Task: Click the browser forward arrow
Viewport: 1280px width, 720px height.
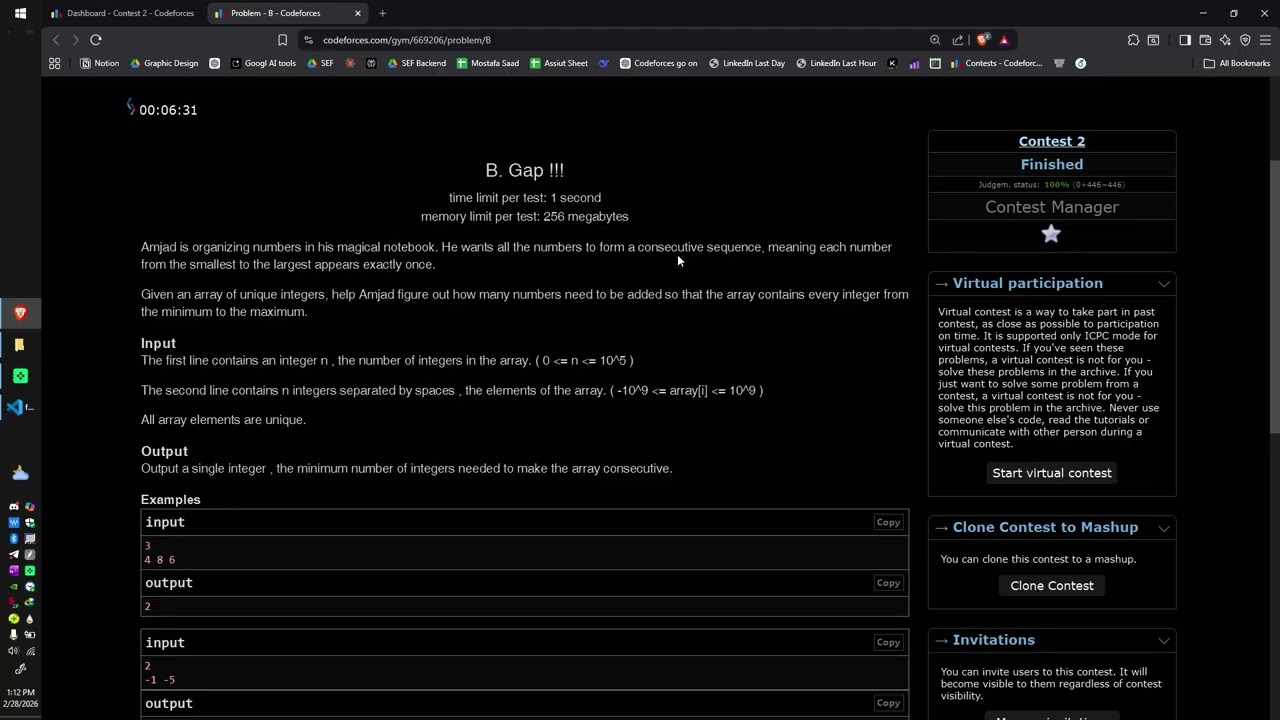Action: pos(75,40)
